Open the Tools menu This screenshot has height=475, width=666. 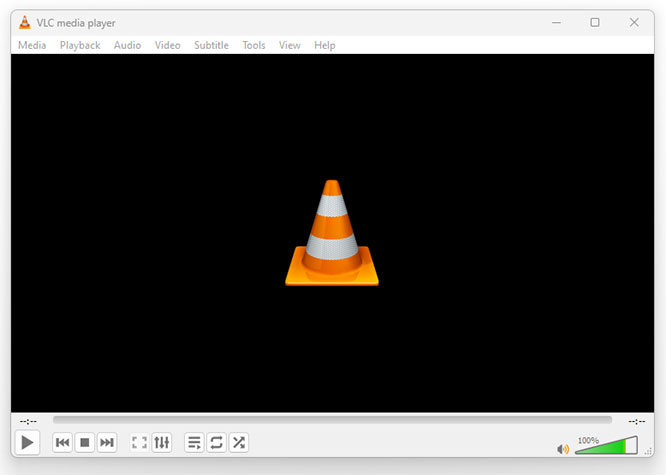[254, 45]
